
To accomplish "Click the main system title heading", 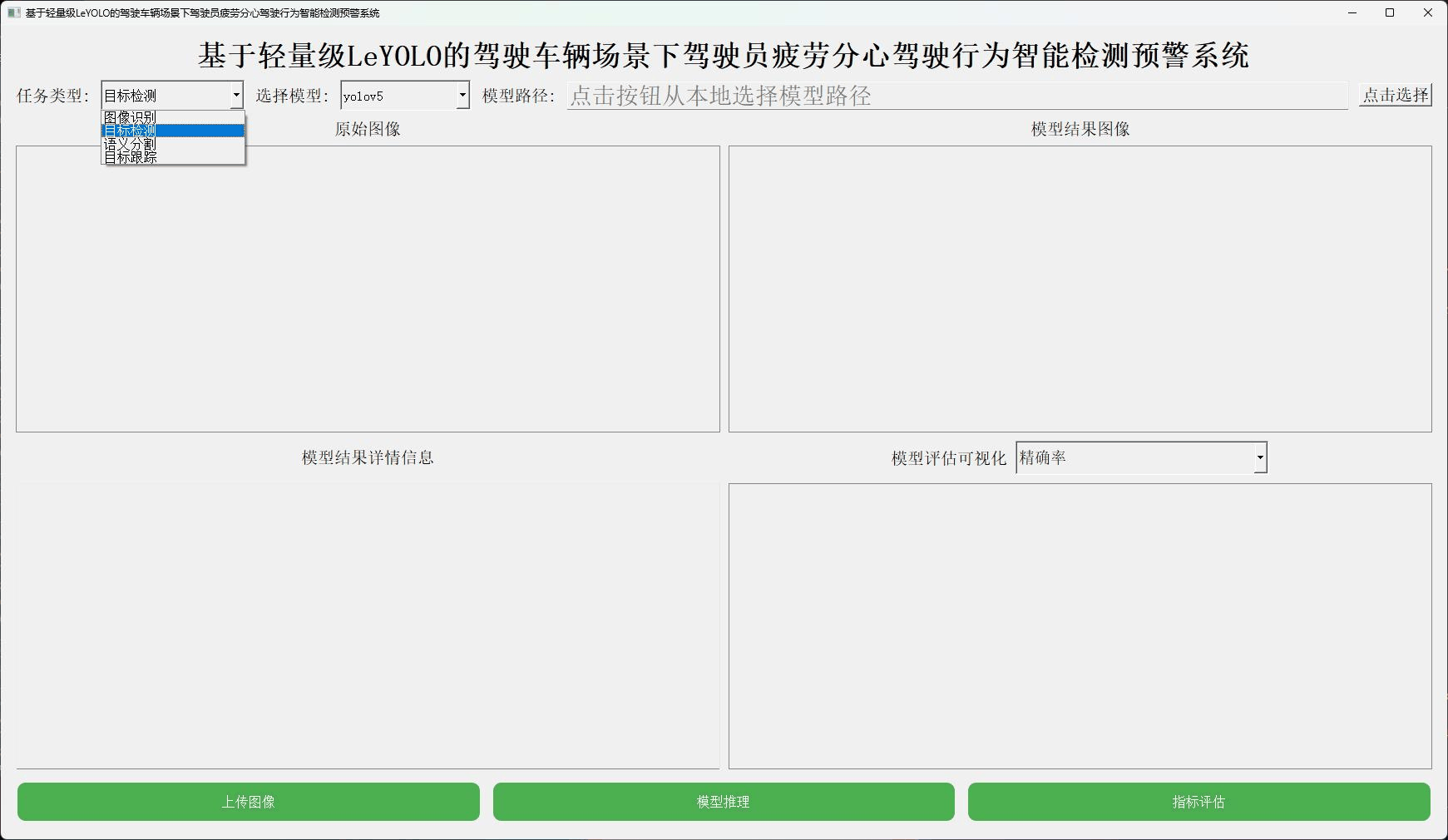I will (x=724, y=56).
